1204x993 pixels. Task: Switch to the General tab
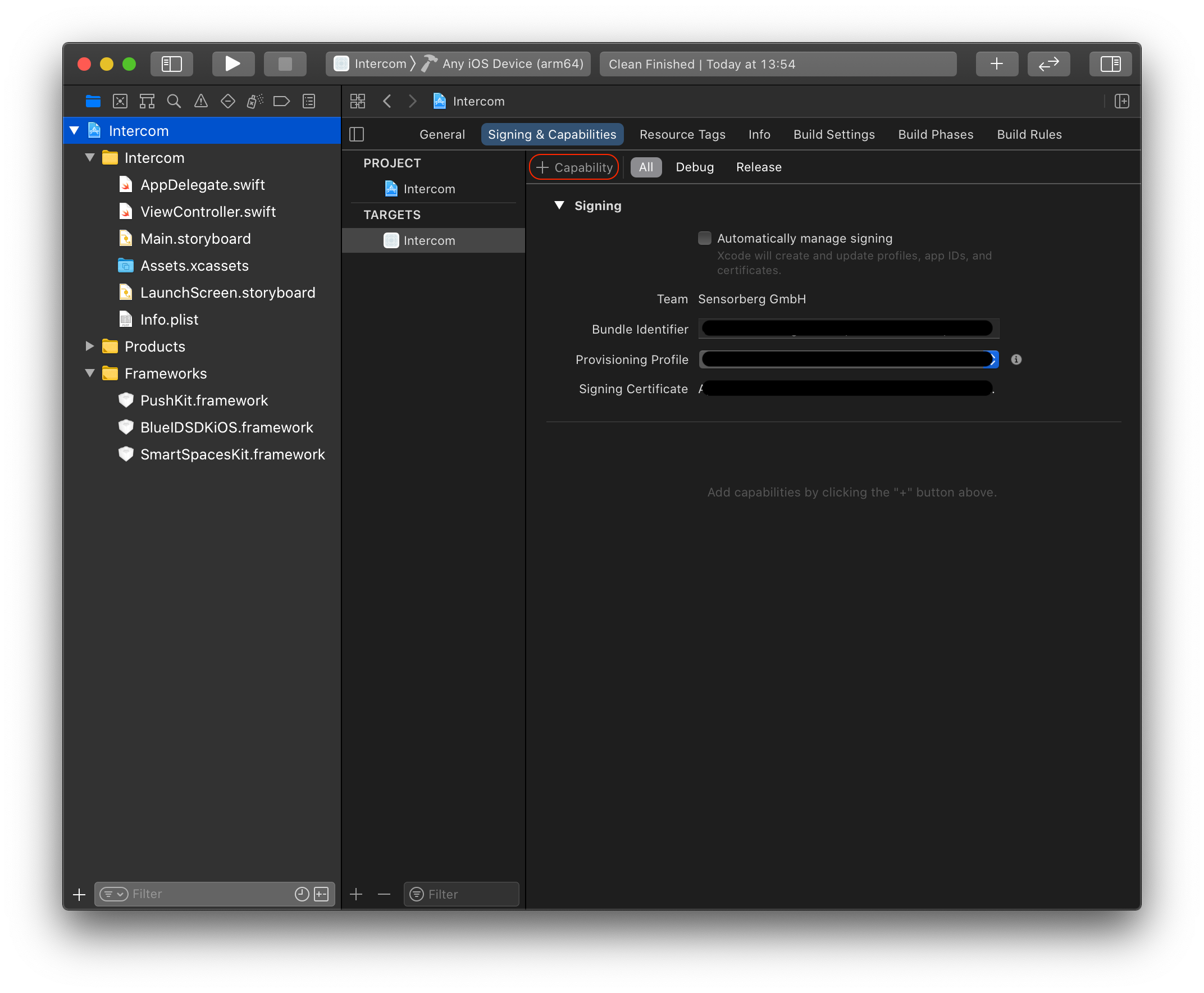442,134
